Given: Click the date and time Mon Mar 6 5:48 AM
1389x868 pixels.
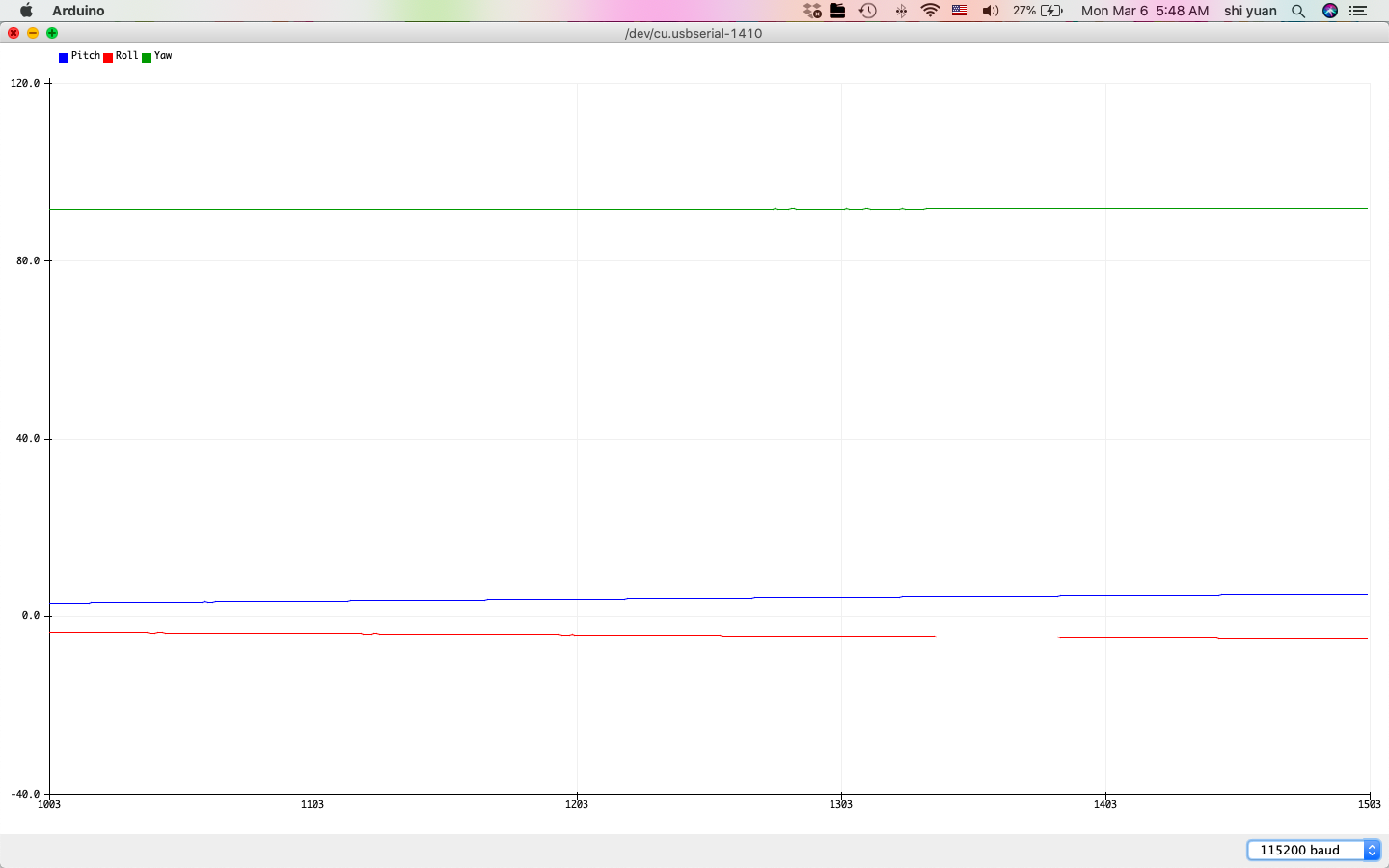Looking at the screenshot, I should coord(1145,11).
